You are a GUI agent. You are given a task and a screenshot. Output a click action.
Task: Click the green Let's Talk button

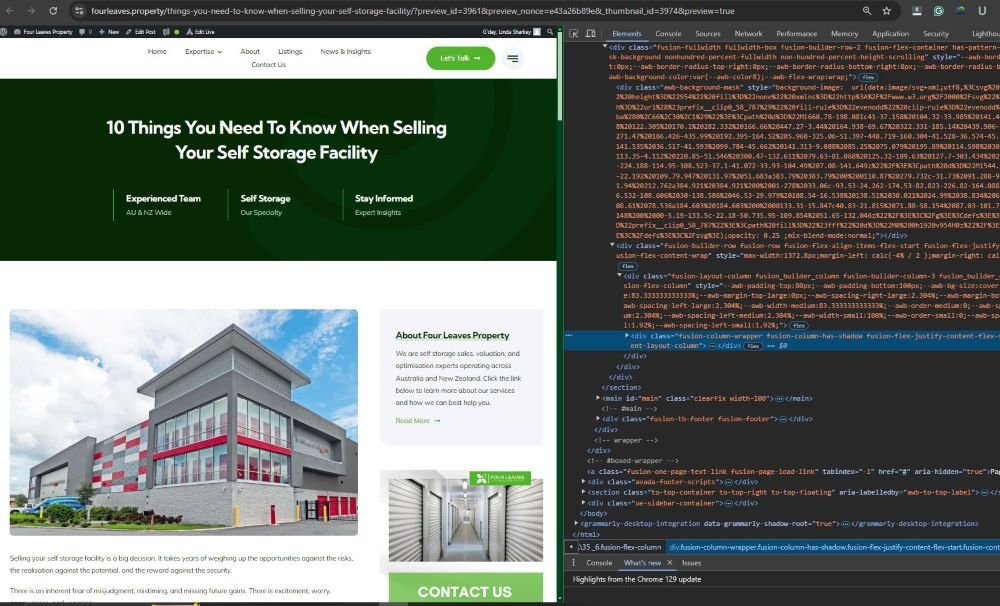[460, 58]
